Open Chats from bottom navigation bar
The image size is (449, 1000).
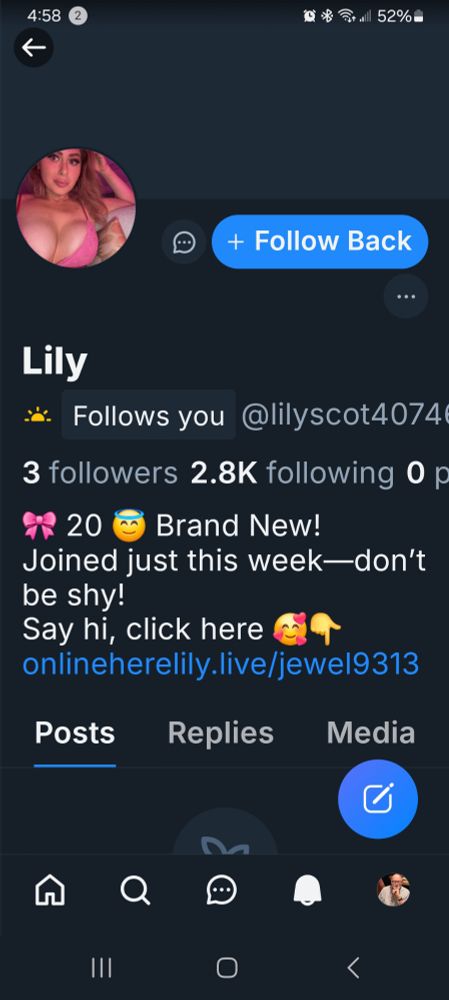pos(221,890)
